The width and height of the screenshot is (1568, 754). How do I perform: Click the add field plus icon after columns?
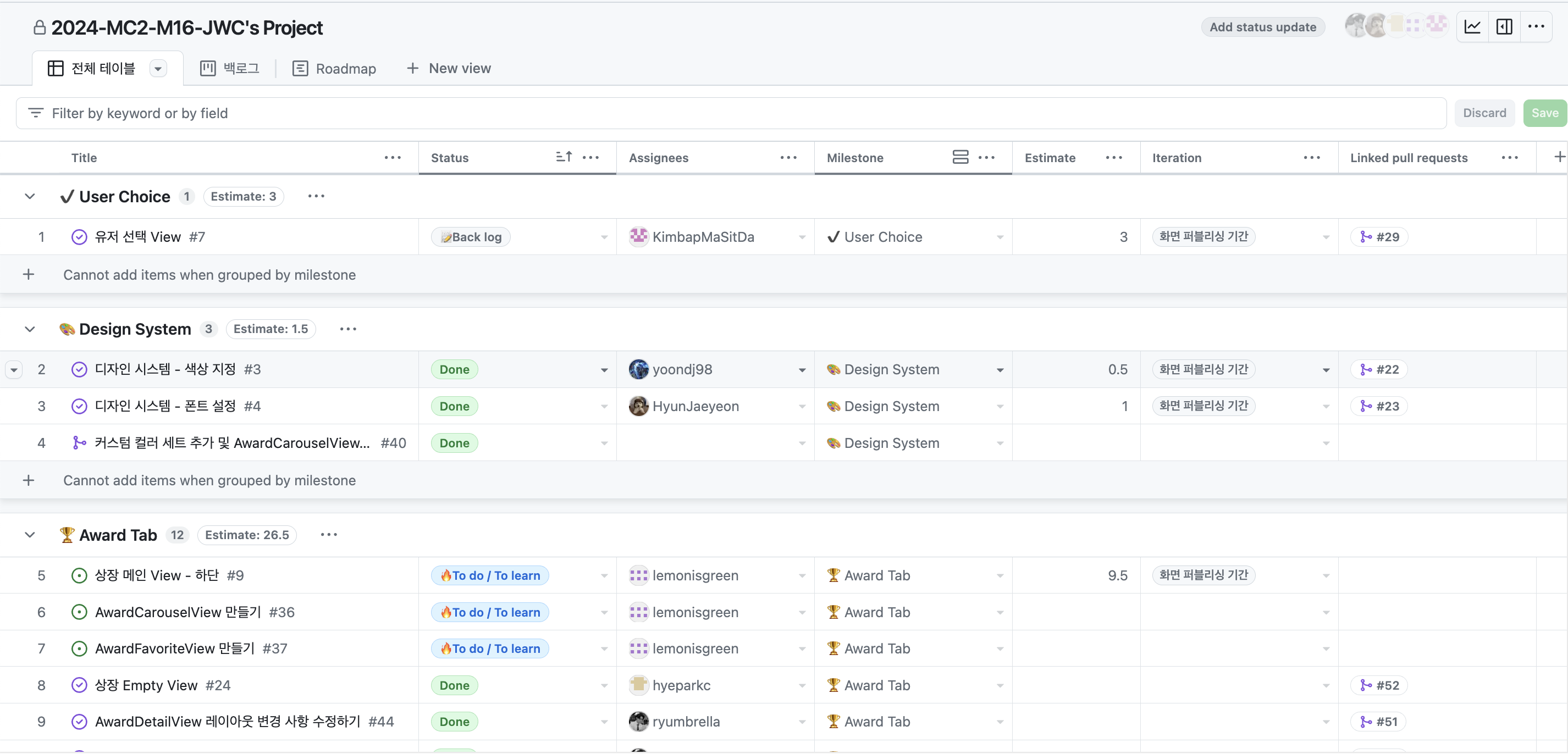tap(1559, 158)
